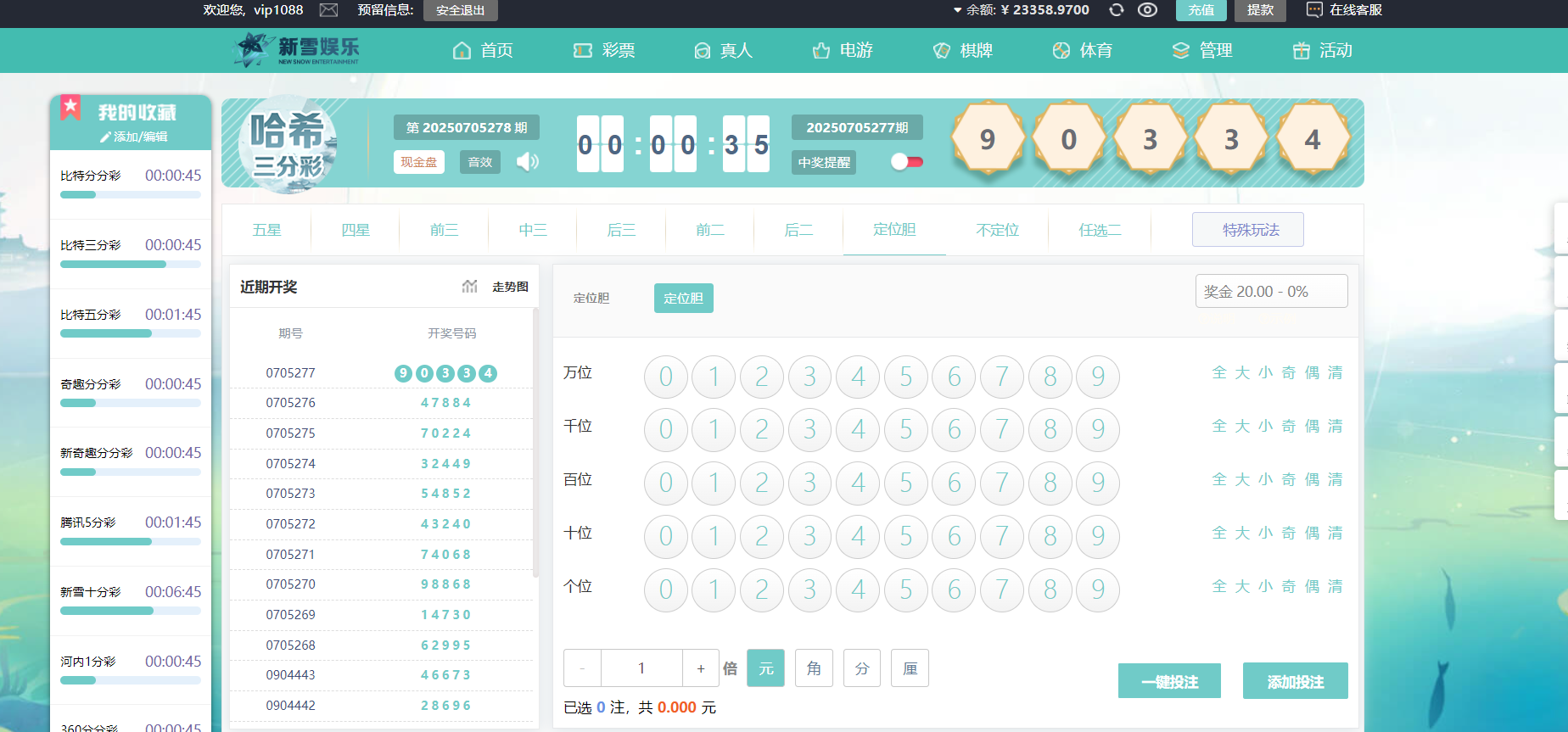Open online customer service chat
1568x732 pixels.
tap(1345, 10)
